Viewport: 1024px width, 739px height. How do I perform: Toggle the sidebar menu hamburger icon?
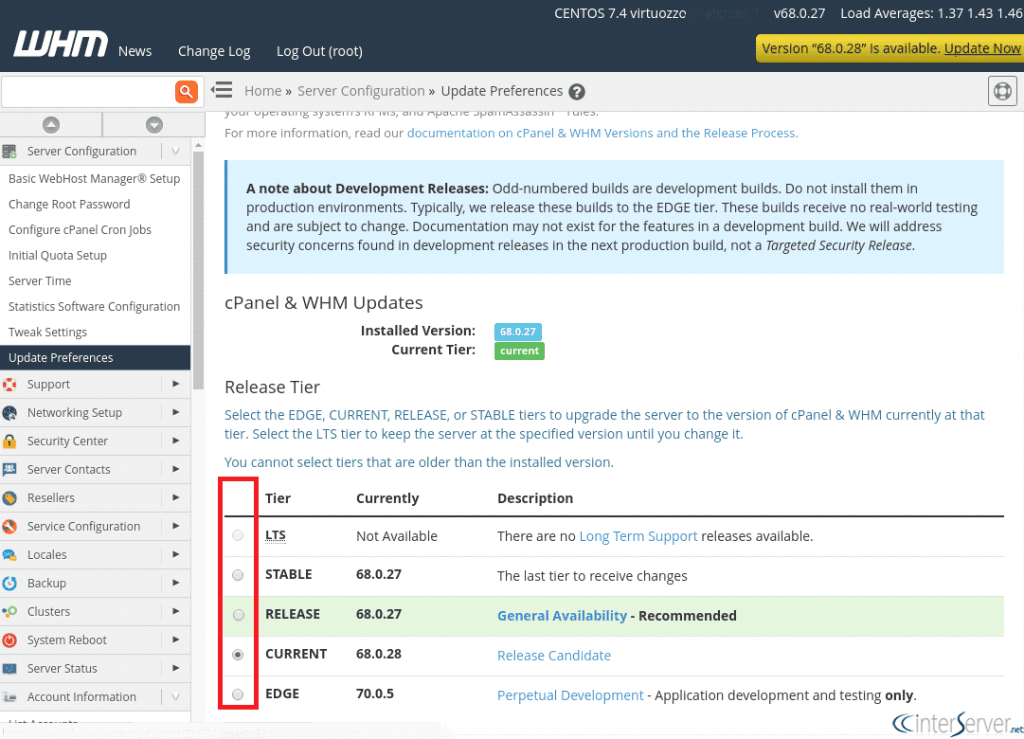coord(222,89)
